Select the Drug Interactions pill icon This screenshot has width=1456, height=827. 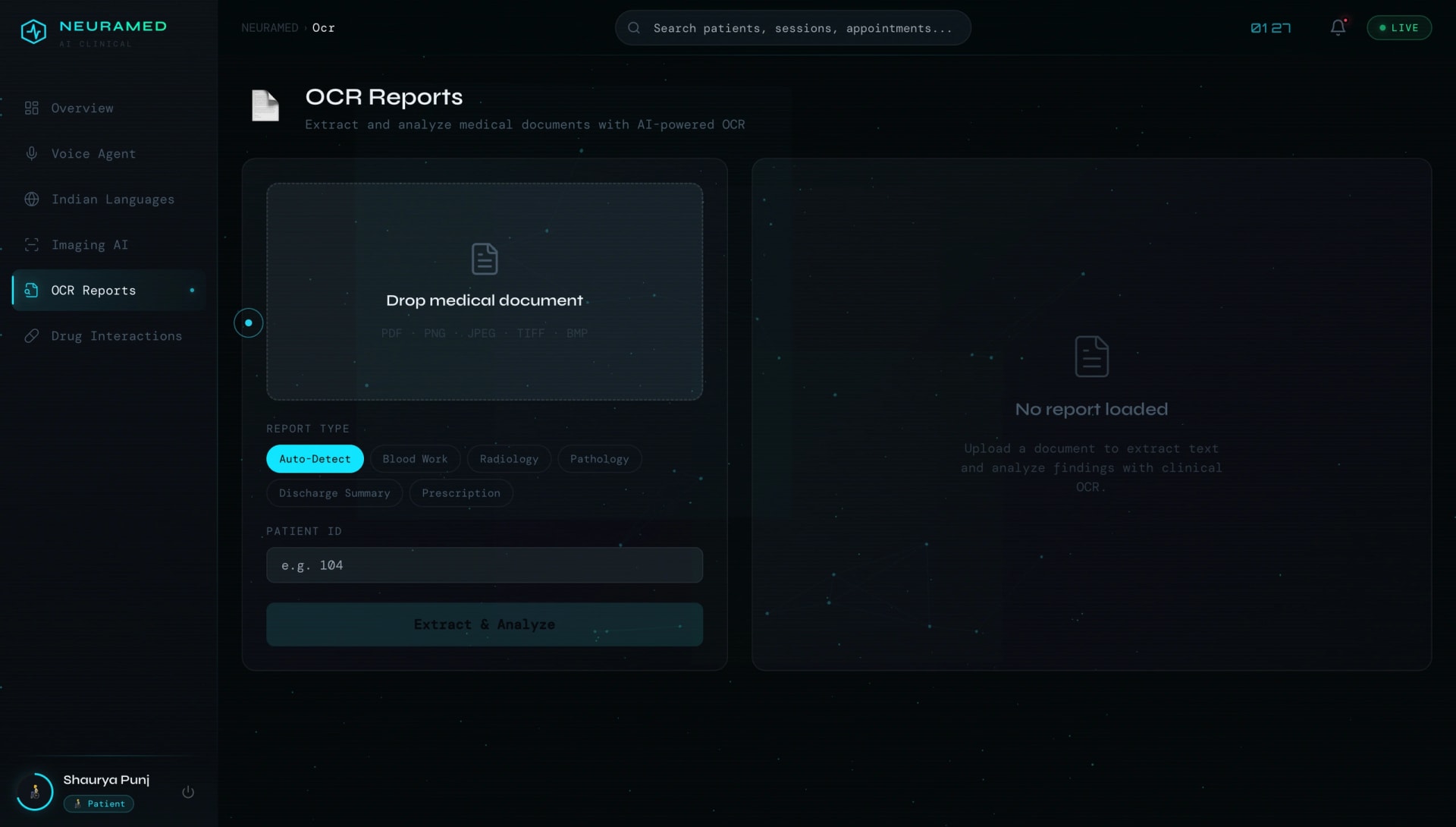point(31,335)
